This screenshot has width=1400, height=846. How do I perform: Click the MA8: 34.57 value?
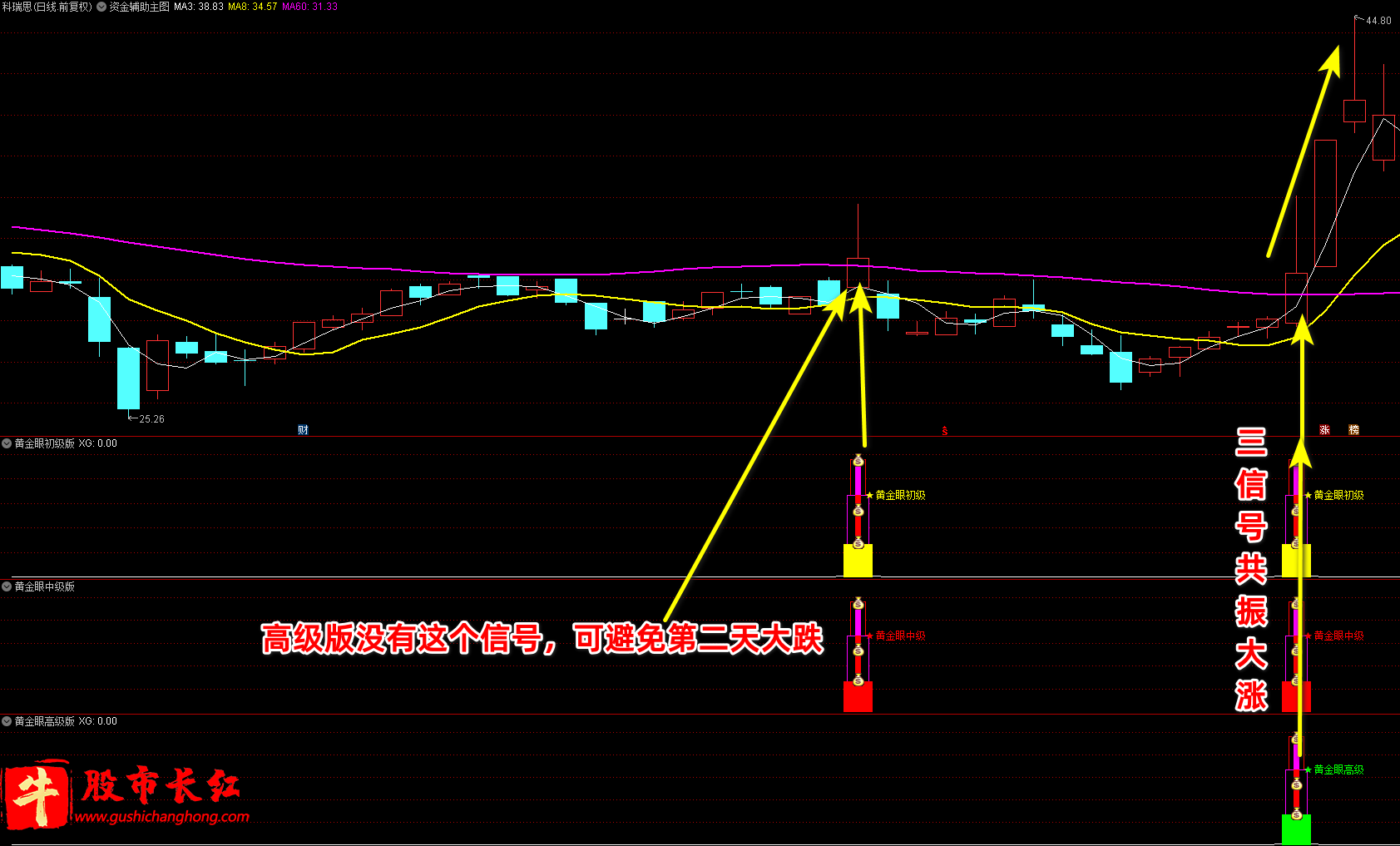coord(253,7)
